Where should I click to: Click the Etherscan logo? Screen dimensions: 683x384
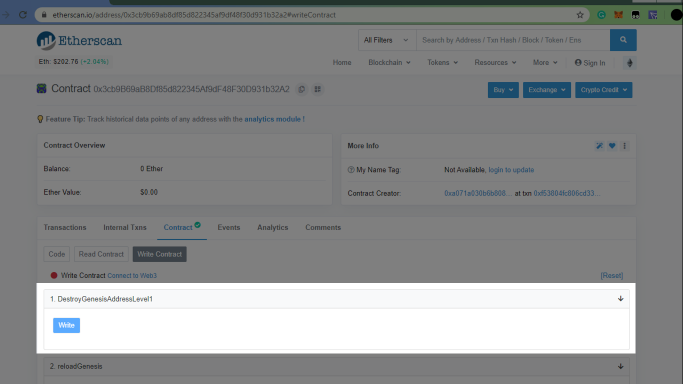tap(79, 40)
